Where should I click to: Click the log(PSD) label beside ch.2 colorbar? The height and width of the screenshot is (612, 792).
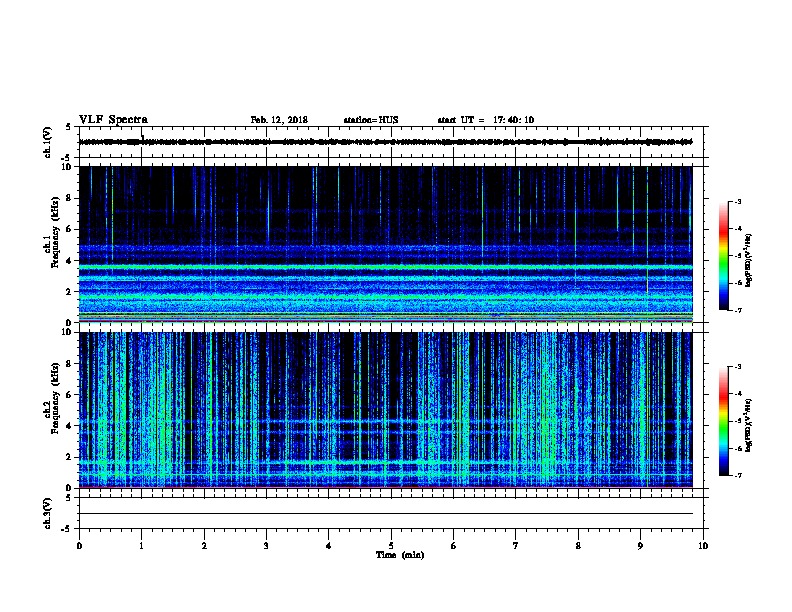[x=749, y=426]
